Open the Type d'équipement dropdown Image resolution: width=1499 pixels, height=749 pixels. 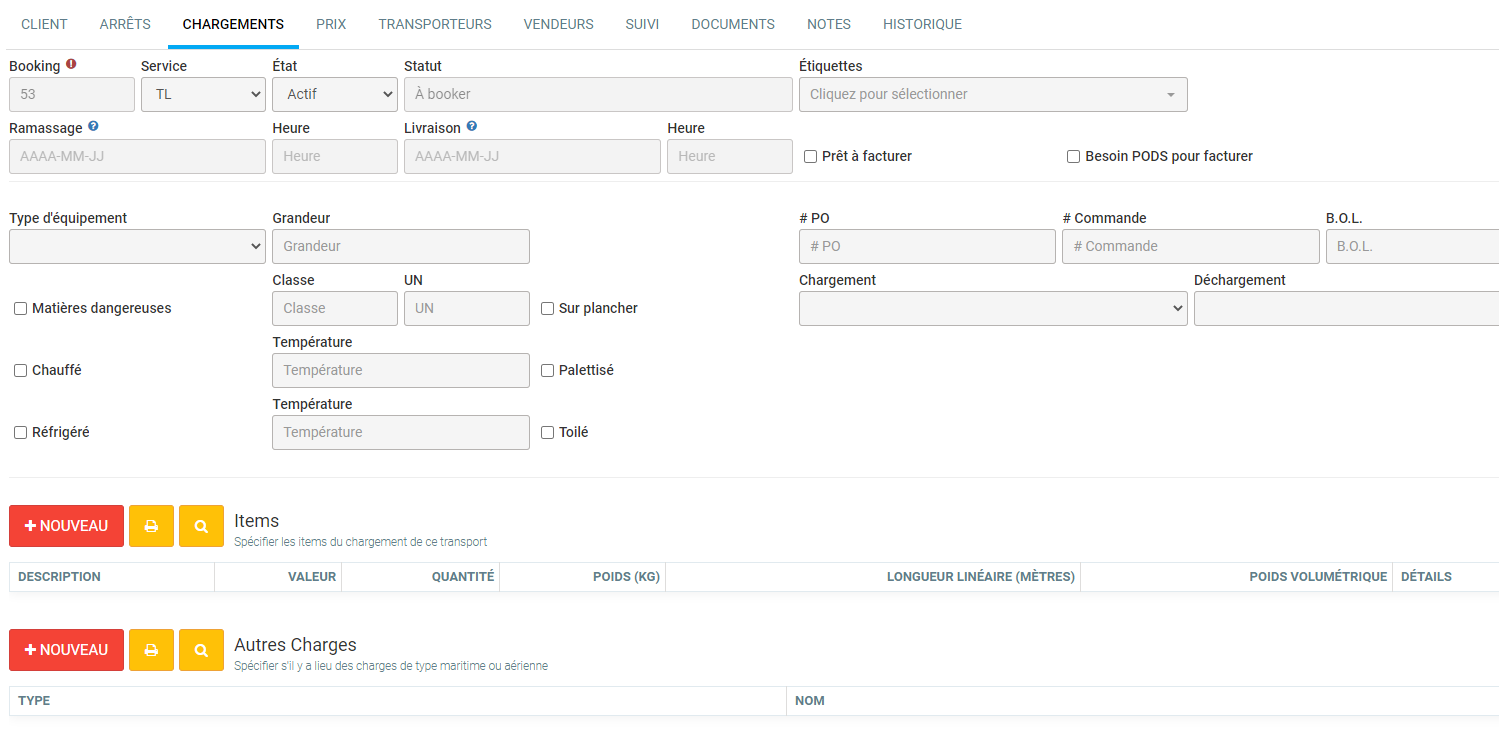pyautogui.click(x=137, y=246)
